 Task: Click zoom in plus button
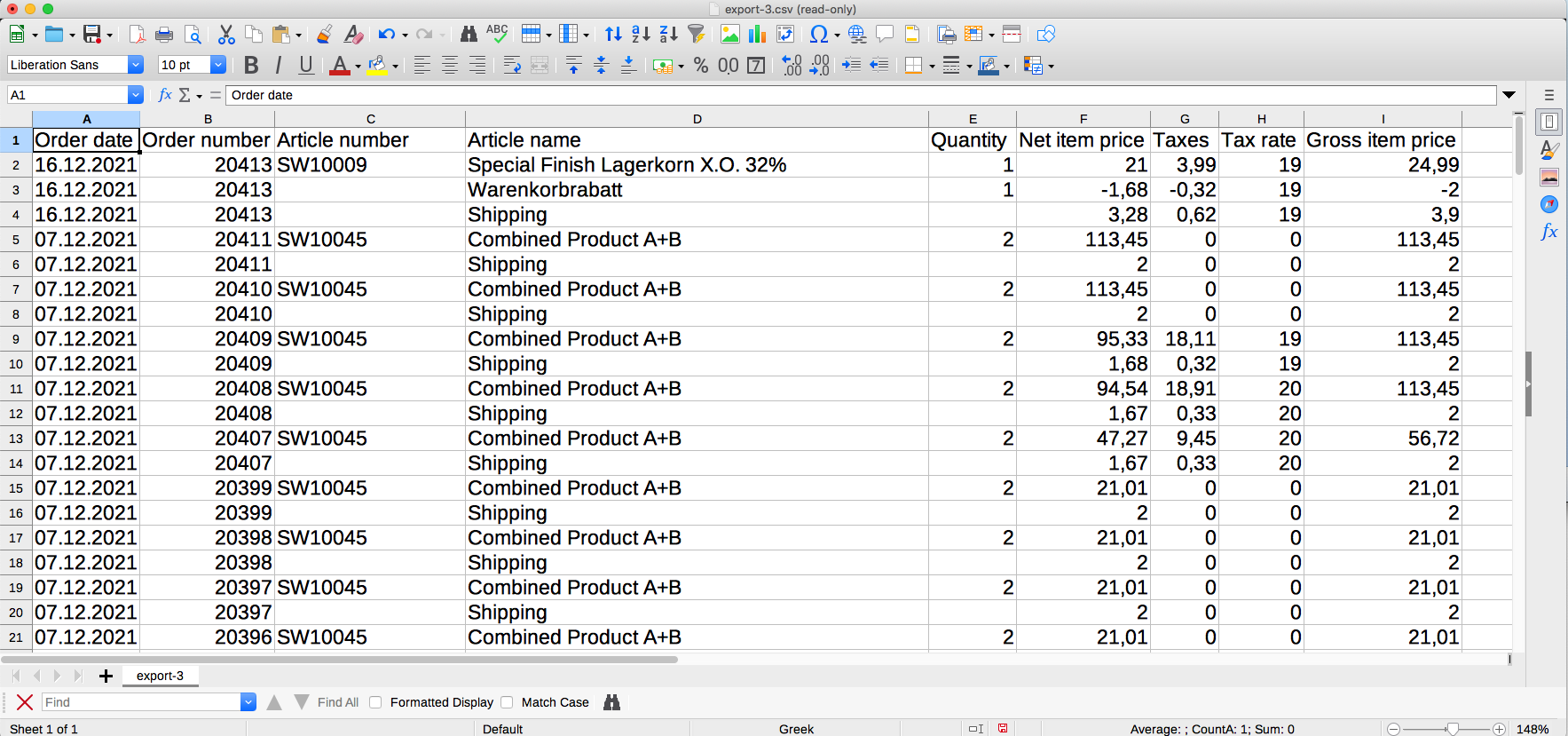(x=1499, y=729)
